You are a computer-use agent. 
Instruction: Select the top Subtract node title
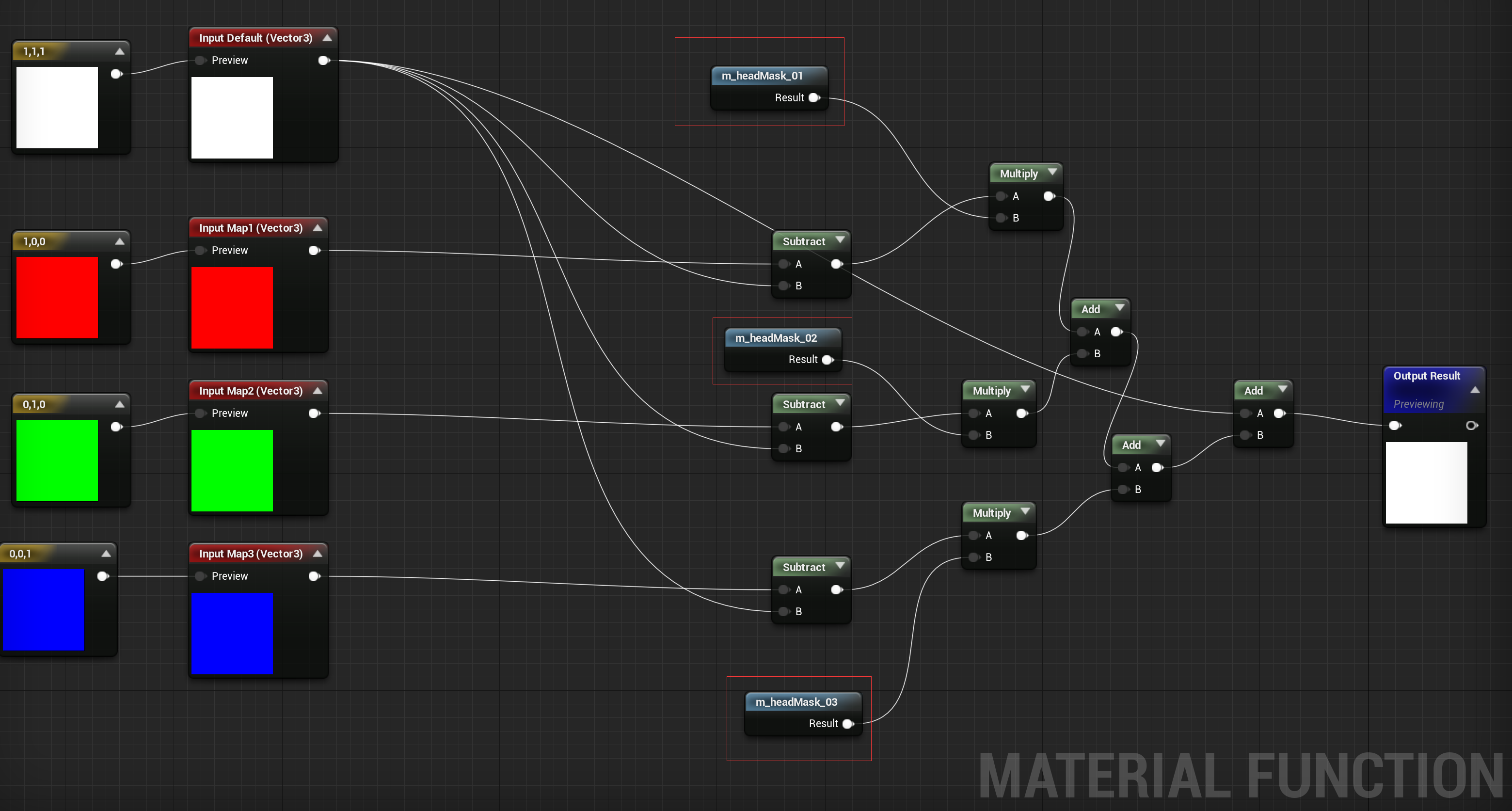click(x=804, y=242)
